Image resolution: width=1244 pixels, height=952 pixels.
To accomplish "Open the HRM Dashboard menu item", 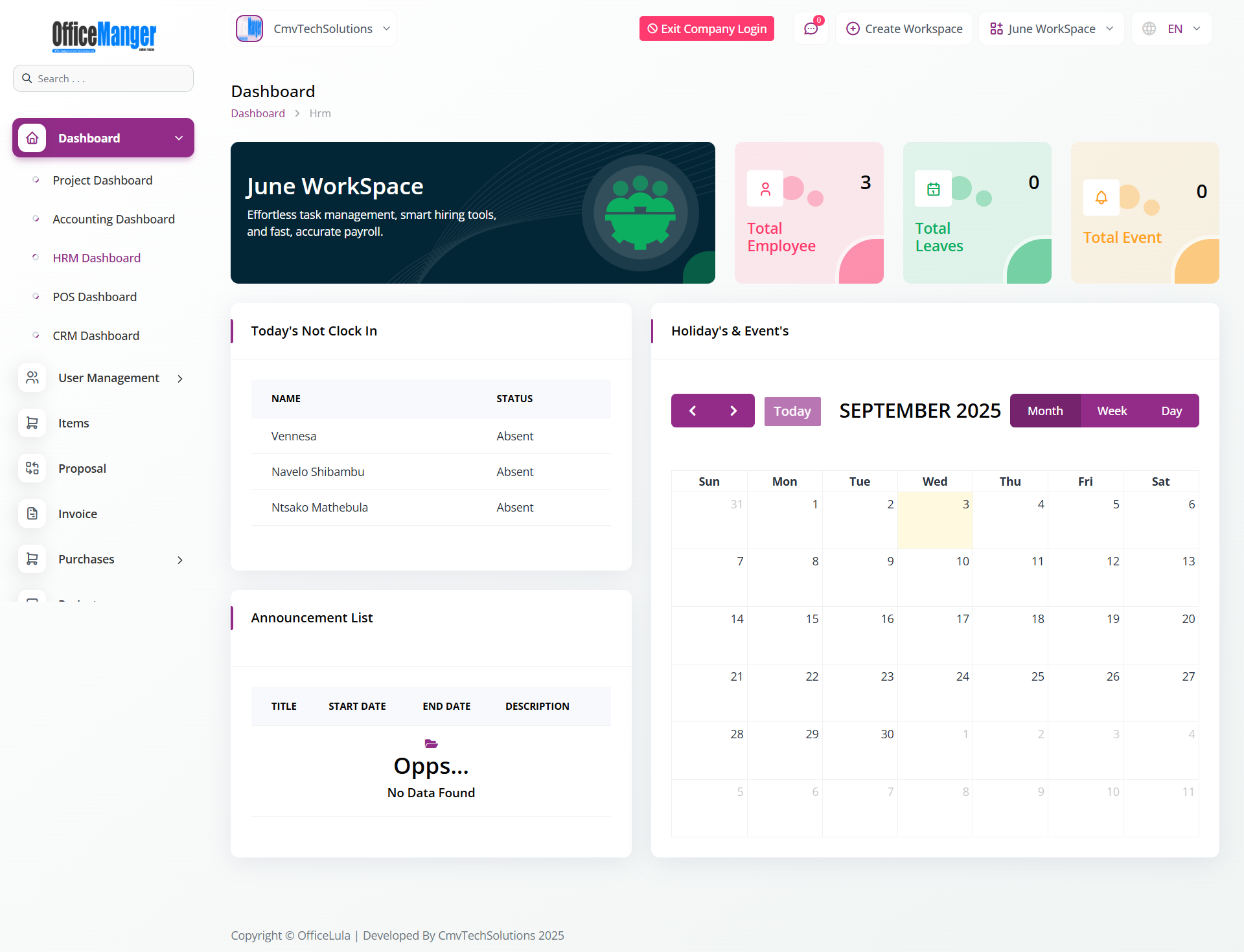I will pos(97,258).
